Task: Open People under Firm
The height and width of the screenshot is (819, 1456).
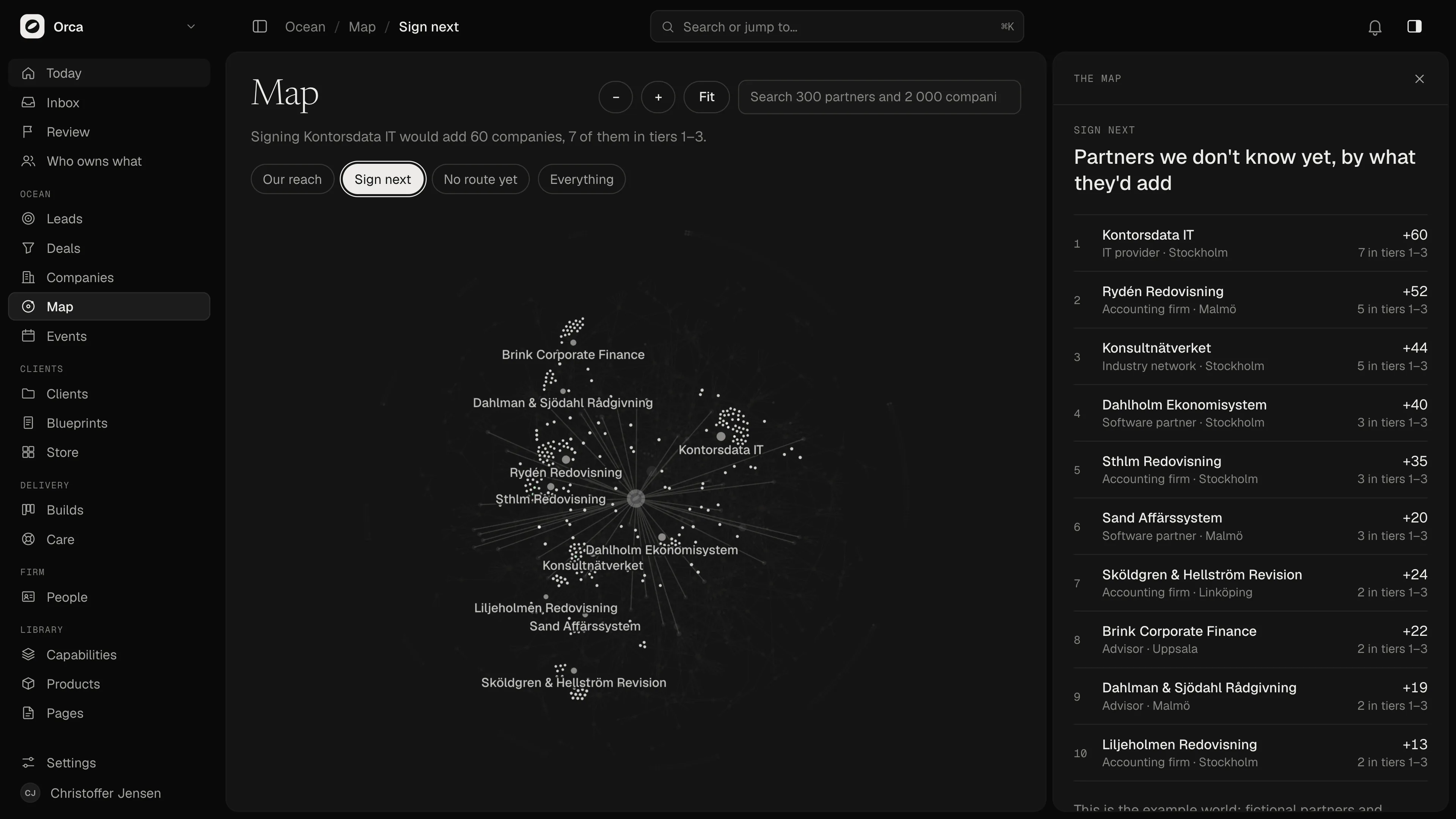Action: 109,597
